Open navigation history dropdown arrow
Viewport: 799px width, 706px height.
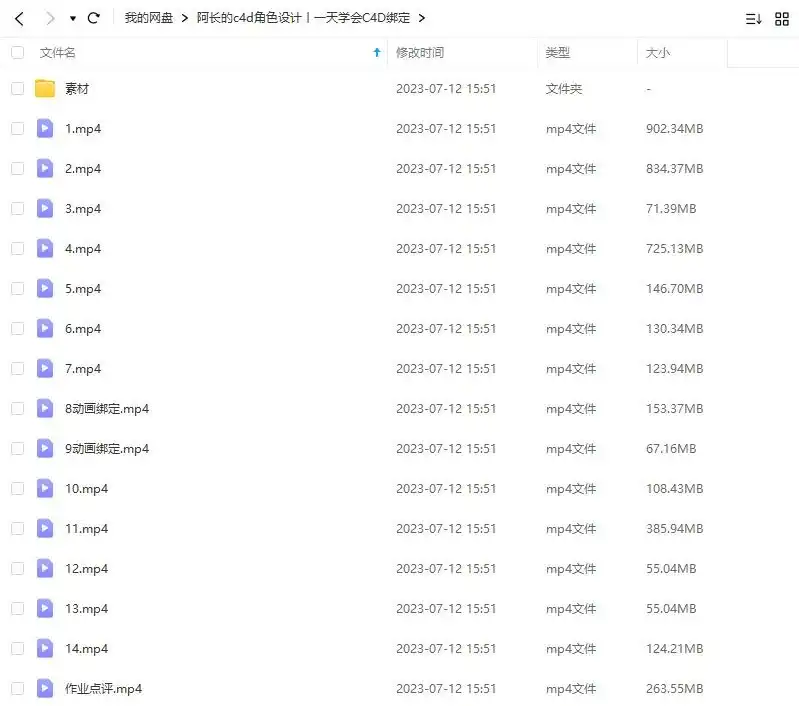click(73, 19)
